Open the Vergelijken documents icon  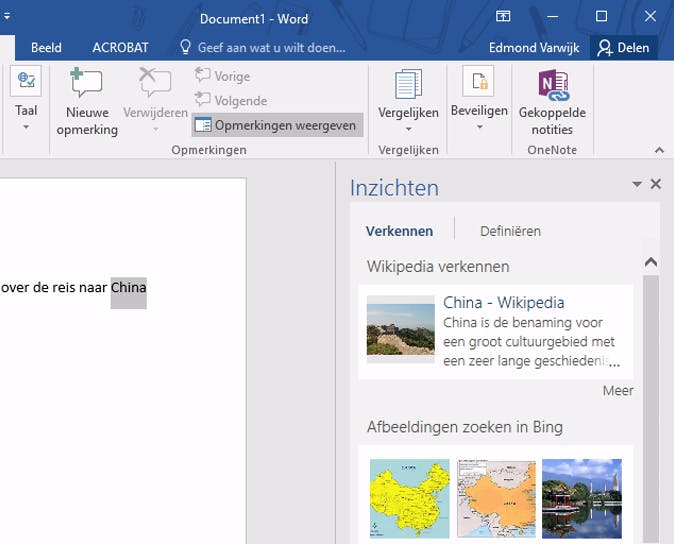click(x=408, y=84)
